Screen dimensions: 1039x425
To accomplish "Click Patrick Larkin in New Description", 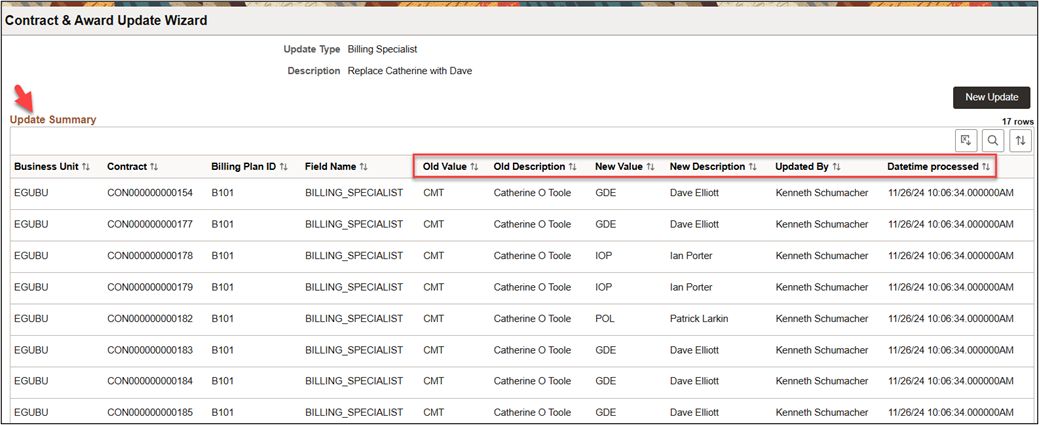I will click(699, 319).
